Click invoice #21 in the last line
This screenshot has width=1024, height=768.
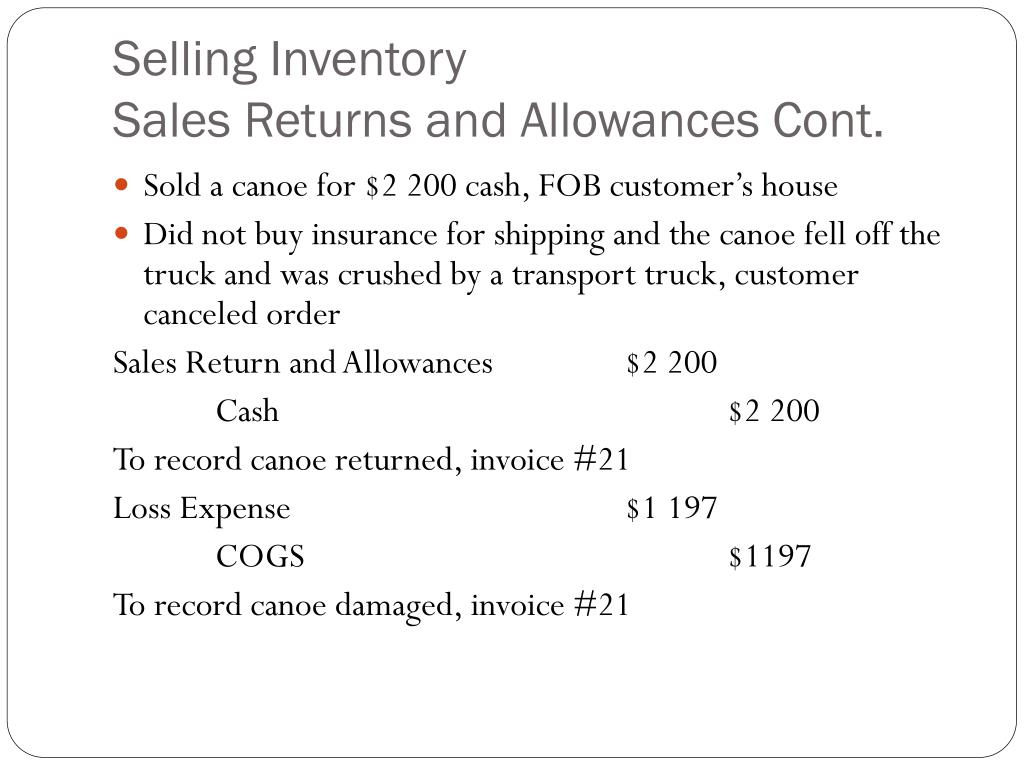pos(549,605)
